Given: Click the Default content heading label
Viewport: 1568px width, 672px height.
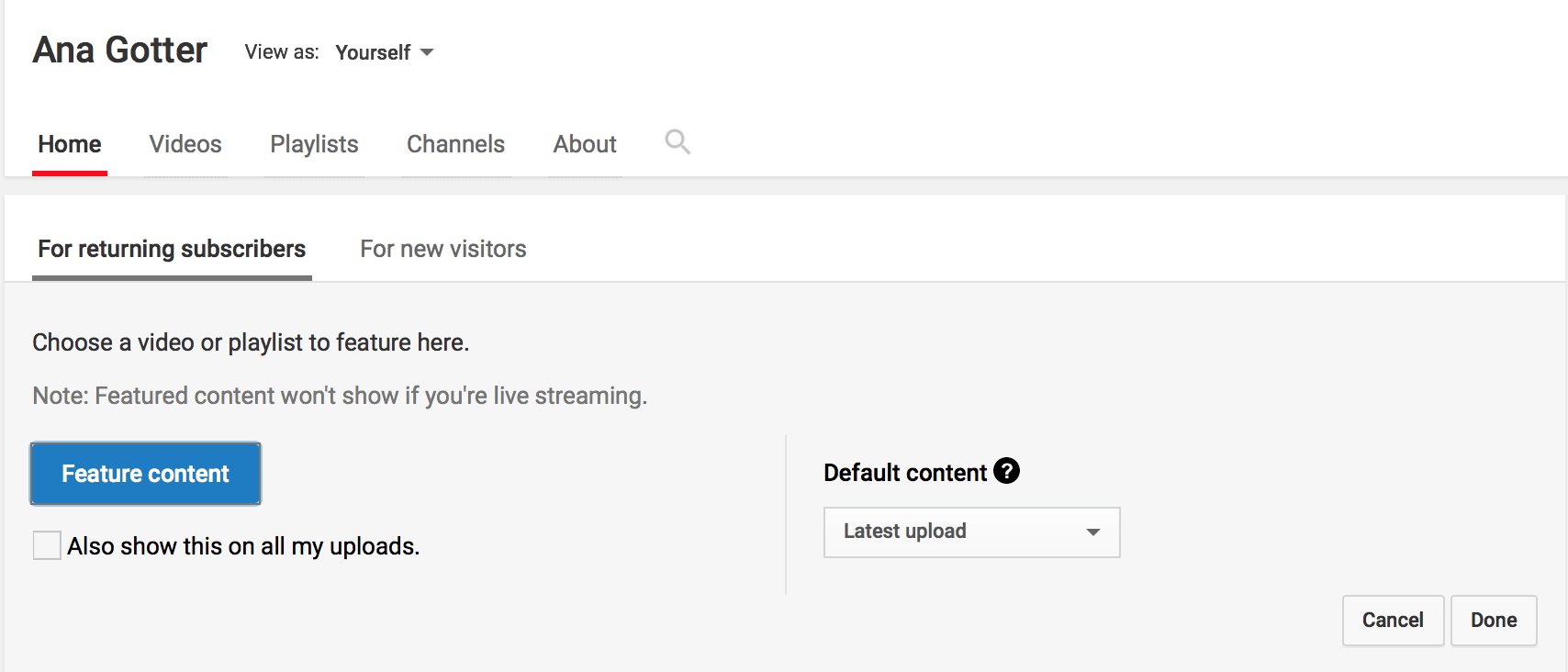Looking at the screenshot, I should click(x=905, y=473).
